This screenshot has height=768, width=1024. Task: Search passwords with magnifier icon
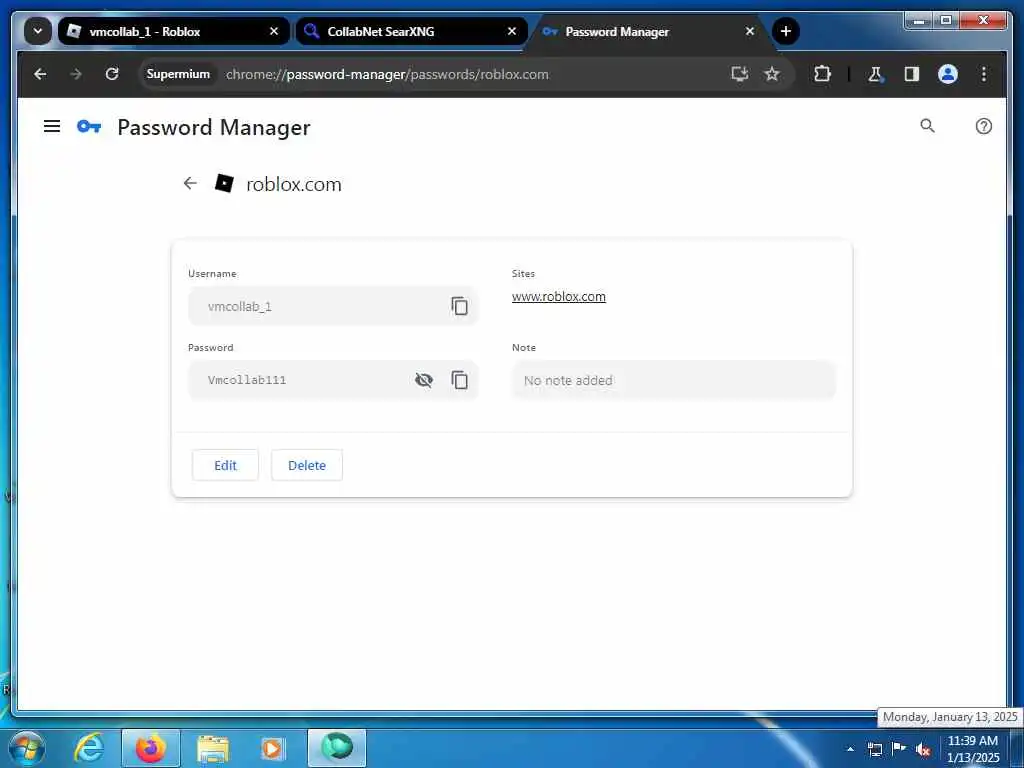point(927,125)
